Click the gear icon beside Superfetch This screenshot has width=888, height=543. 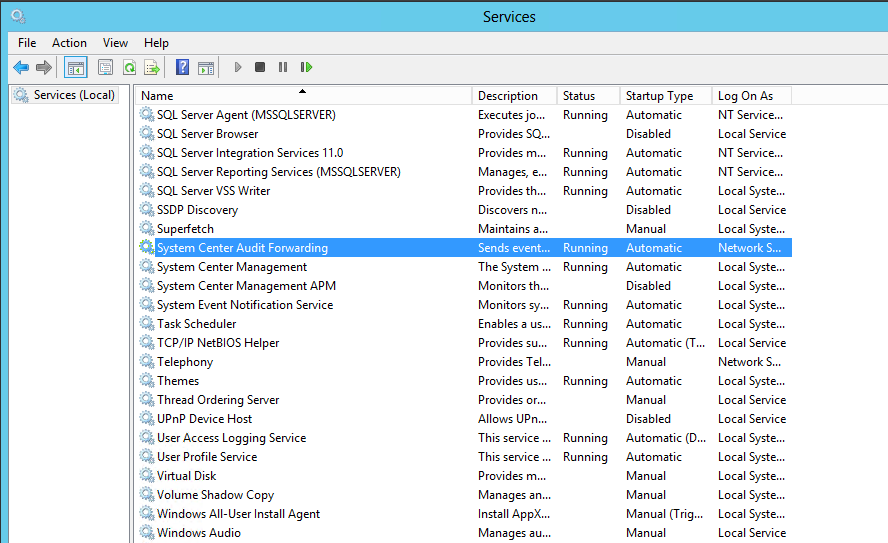coord(147,229)
